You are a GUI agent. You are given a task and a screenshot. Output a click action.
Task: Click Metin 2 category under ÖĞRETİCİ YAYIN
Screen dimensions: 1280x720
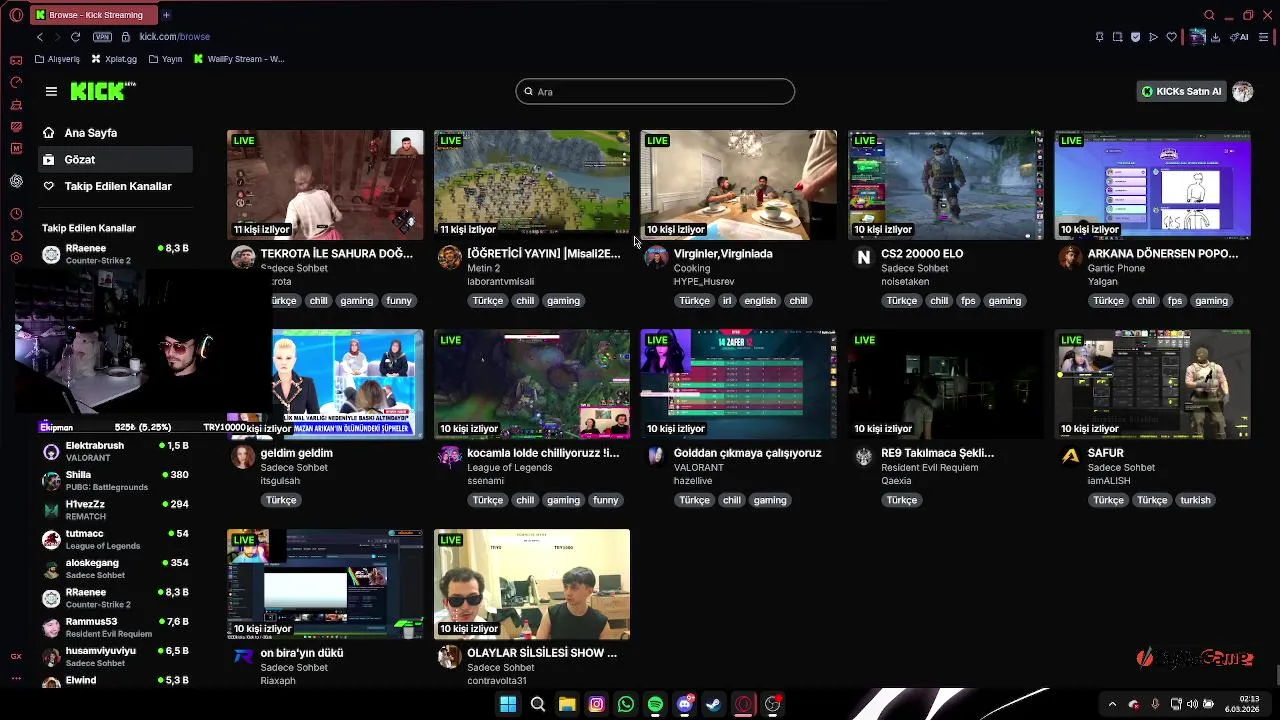pos(483,268)
